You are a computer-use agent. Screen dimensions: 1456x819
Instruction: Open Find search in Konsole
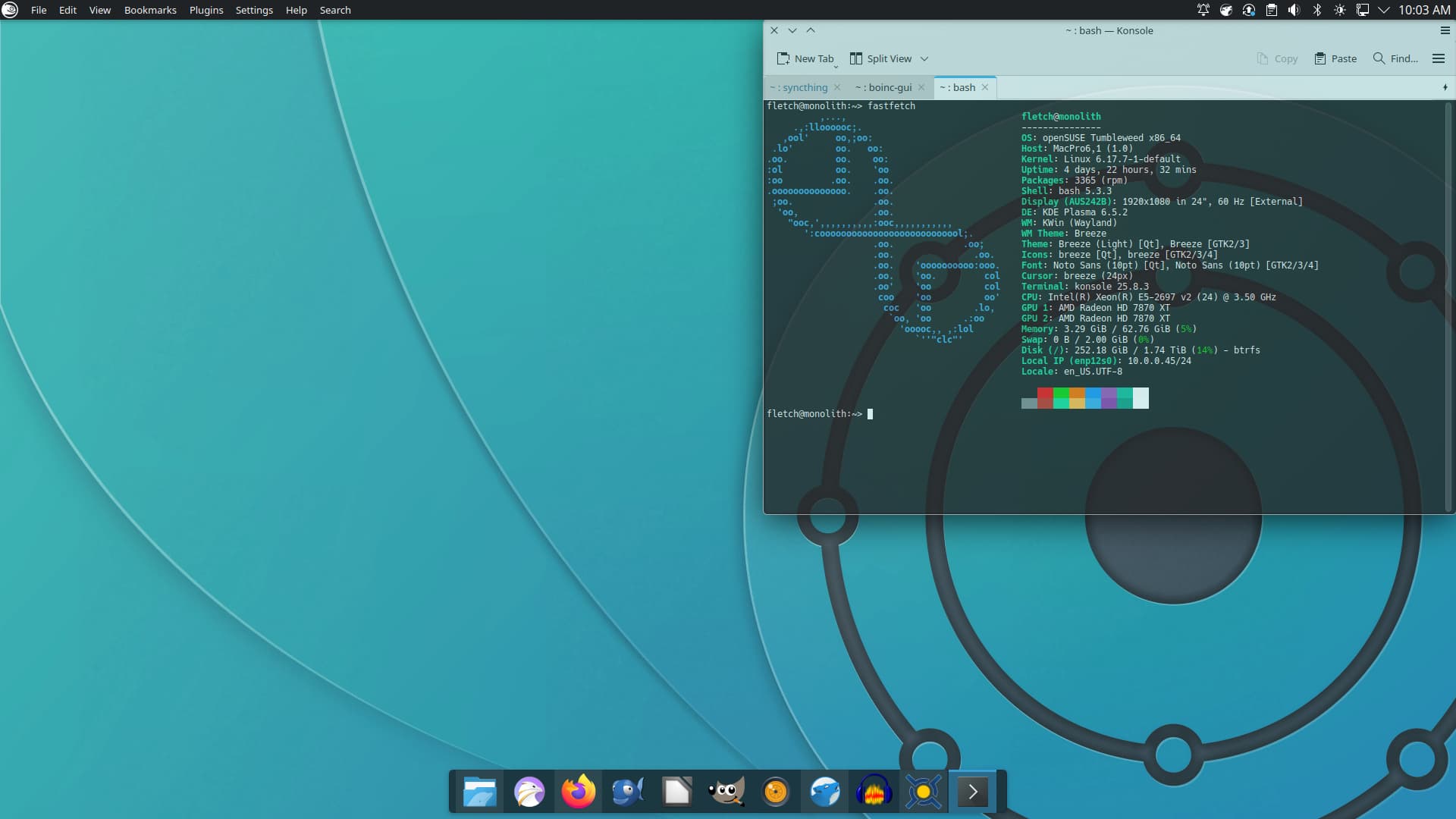click(1395, 58)
